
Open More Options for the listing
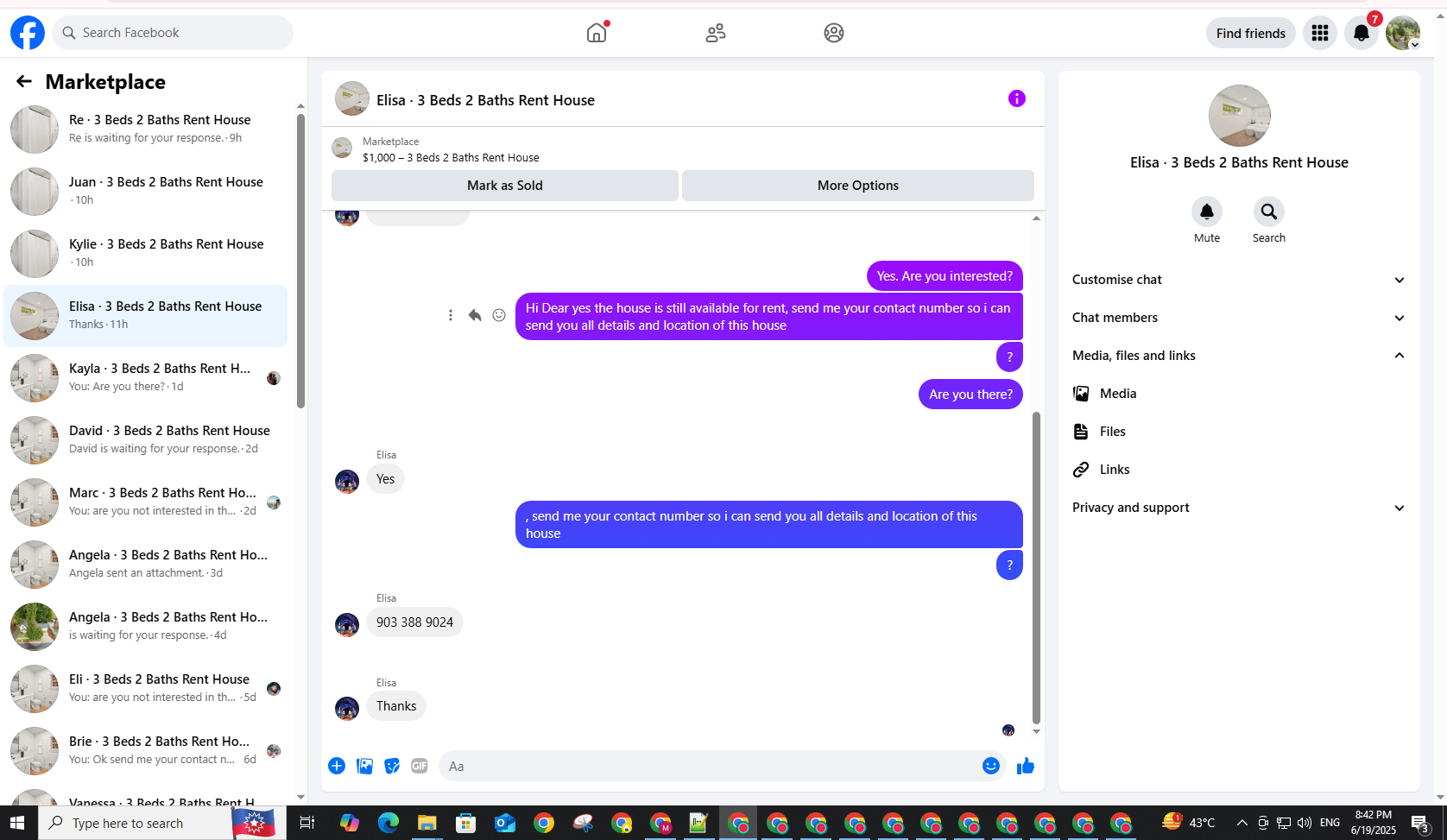coord(858,186)
